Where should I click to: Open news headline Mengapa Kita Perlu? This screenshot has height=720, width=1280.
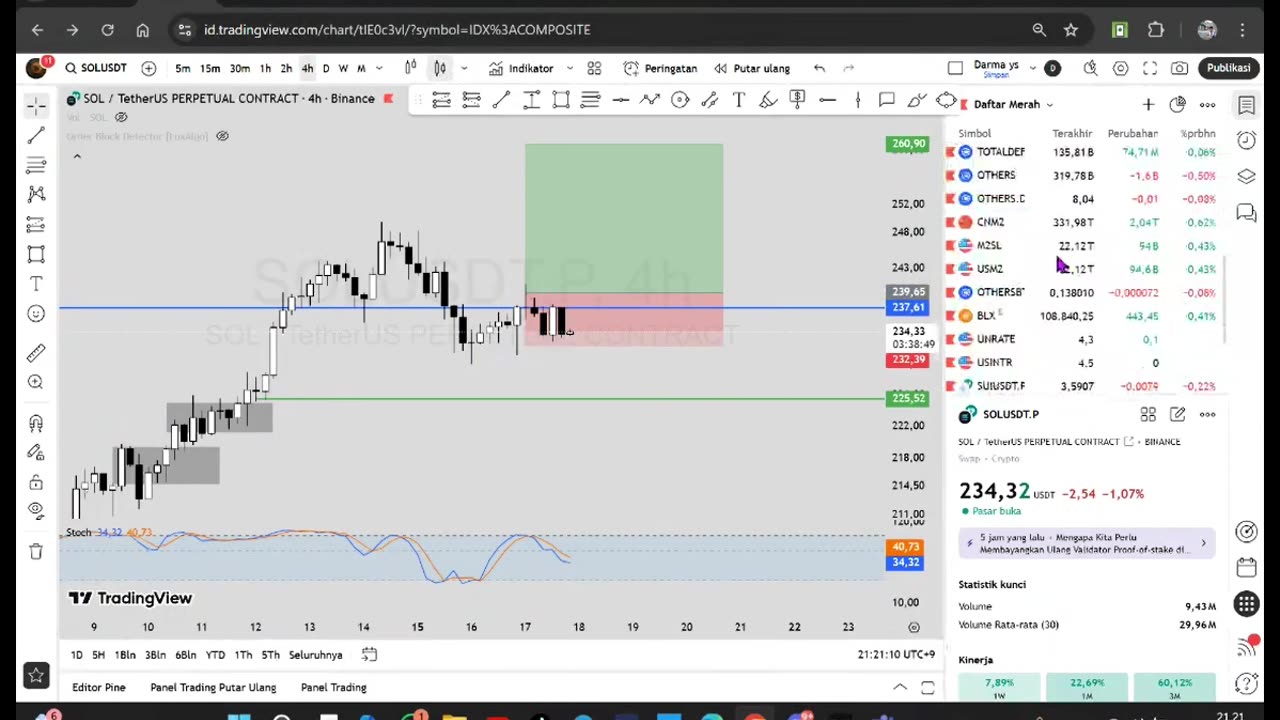[x=1087, y=543]
